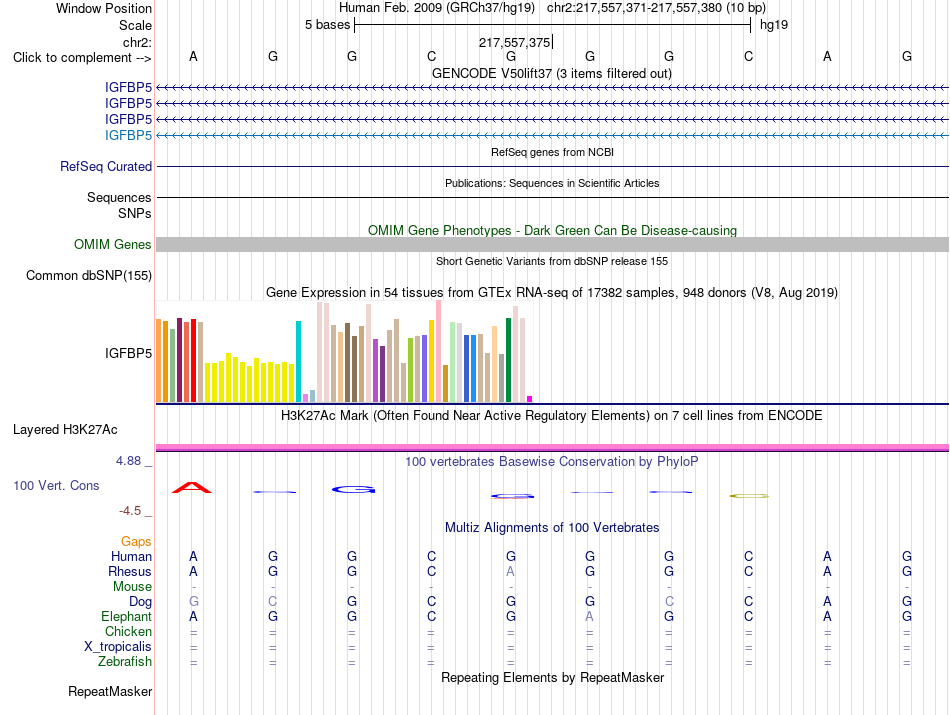The image size is (950, 715).
Task: Open '100 vertebrates Basewise Conservation by PhyloP' title
Action: point(552,462)
